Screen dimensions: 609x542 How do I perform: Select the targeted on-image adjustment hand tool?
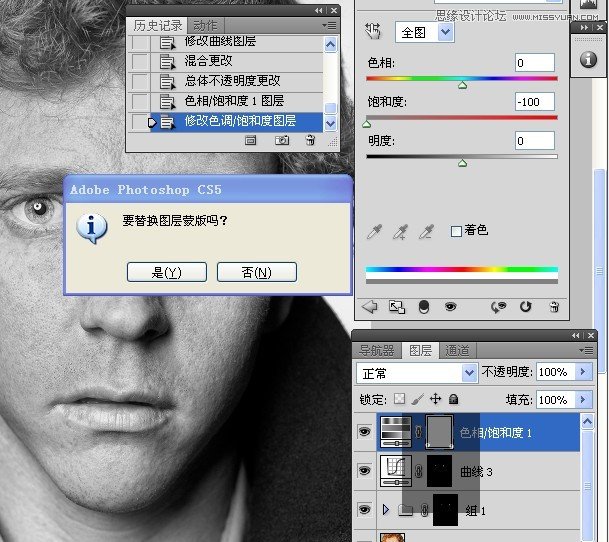[x=372, y=32]
